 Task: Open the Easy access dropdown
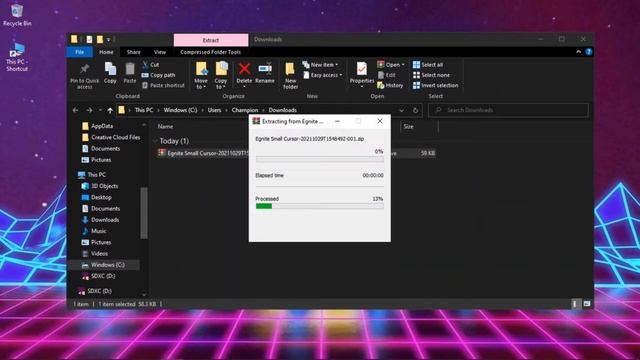pyautogui.click(x=322, y=75)
